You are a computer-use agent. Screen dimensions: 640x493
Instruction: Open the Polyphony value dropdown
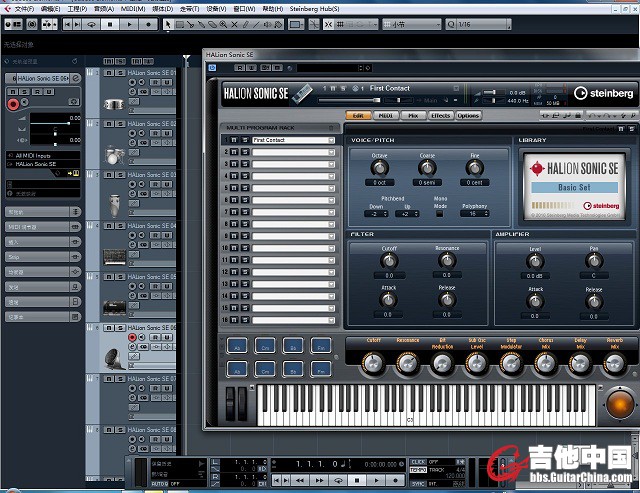point(476,213)
